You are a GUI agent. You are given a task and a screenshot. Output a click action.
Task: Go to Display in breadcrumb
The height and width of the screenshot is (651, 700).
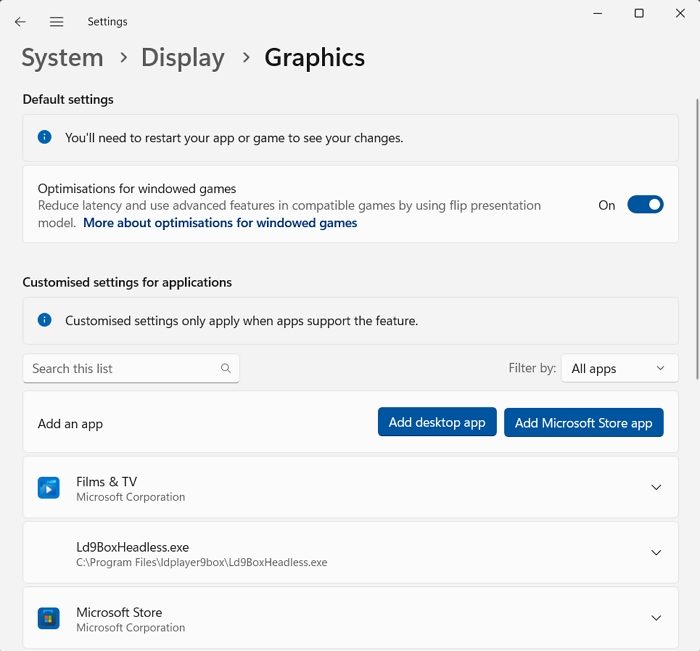pos(183,58)
